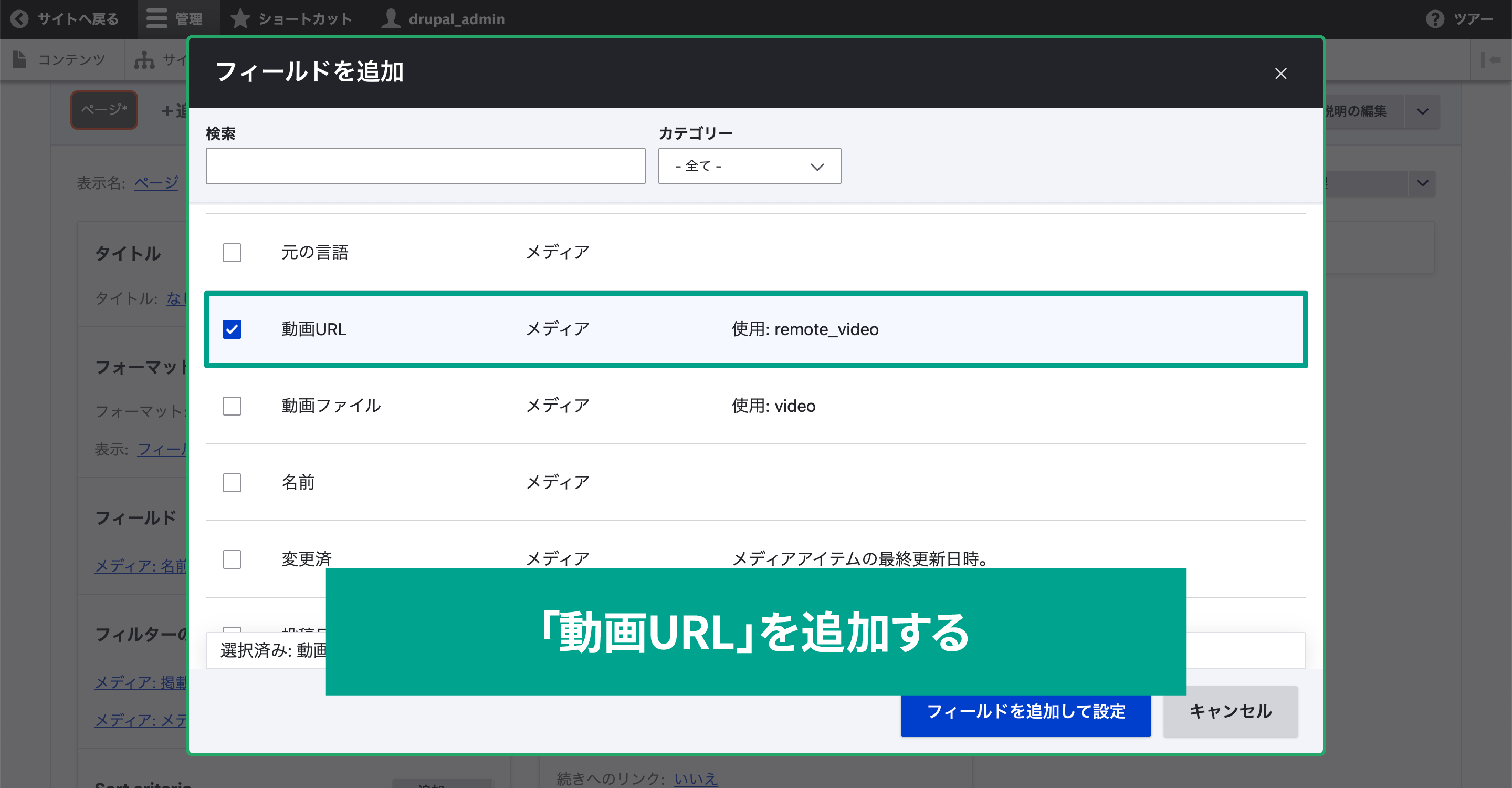Viewport: 1512px width, 788px height.
Task: Click the 検索 input field
Action: [x=425, y=166]
